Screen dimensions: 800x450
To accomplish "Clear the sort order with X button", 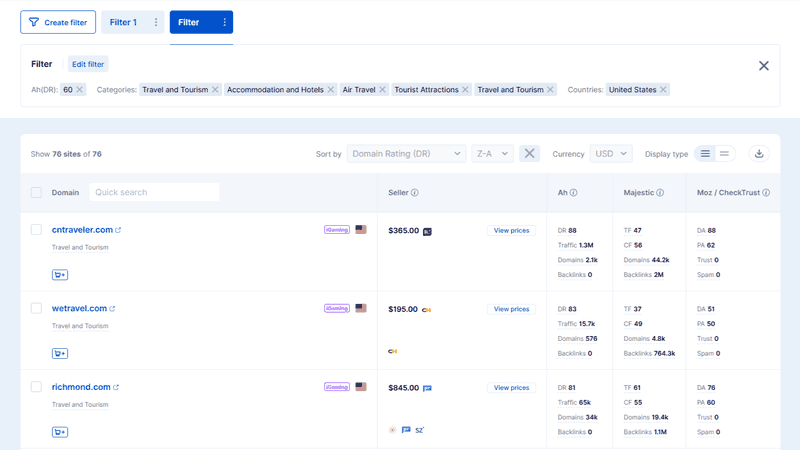I will click(x=530, y=154).
